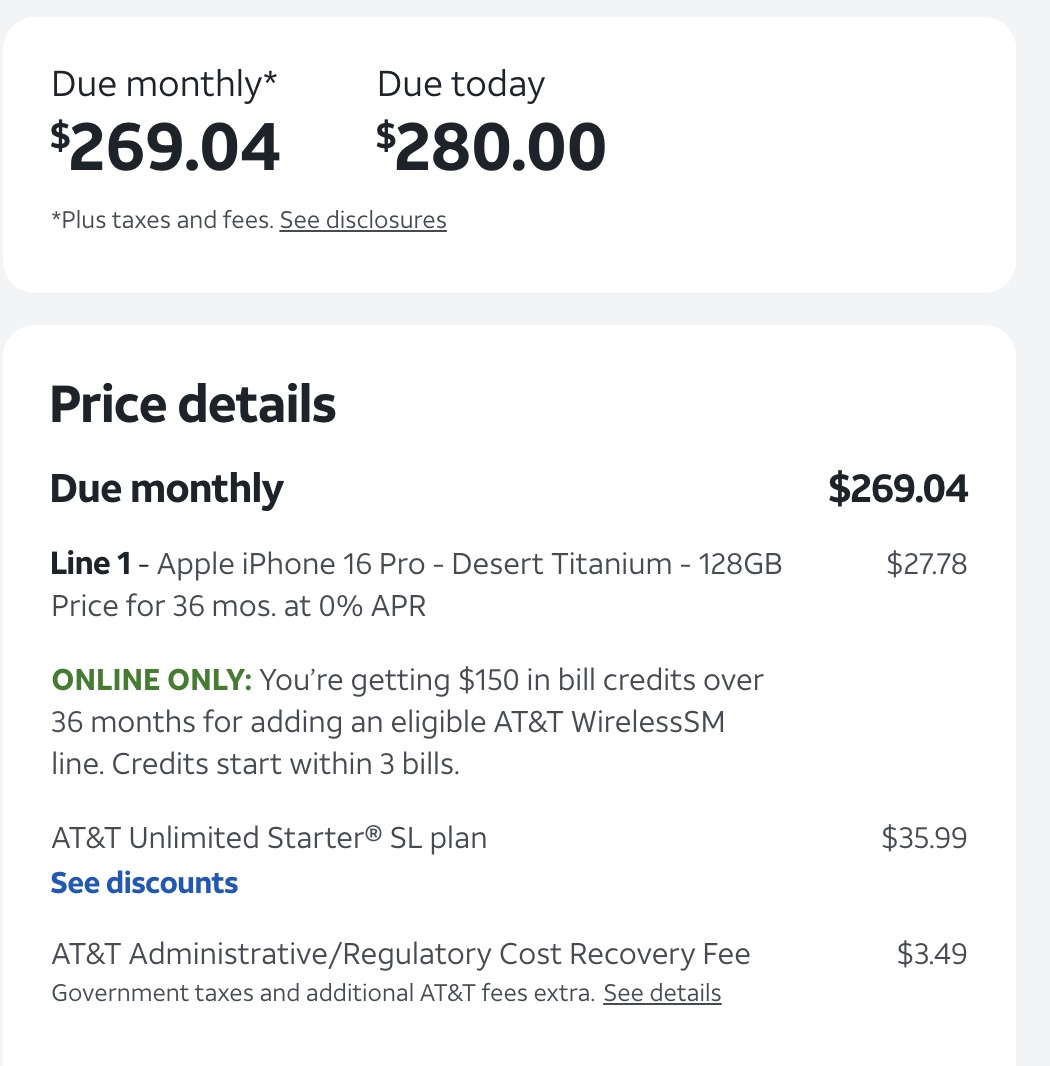This screenshot has height=1066, width=1050.
Task: Select the large $269.04 monthly total
Action: tap(165, 147)
